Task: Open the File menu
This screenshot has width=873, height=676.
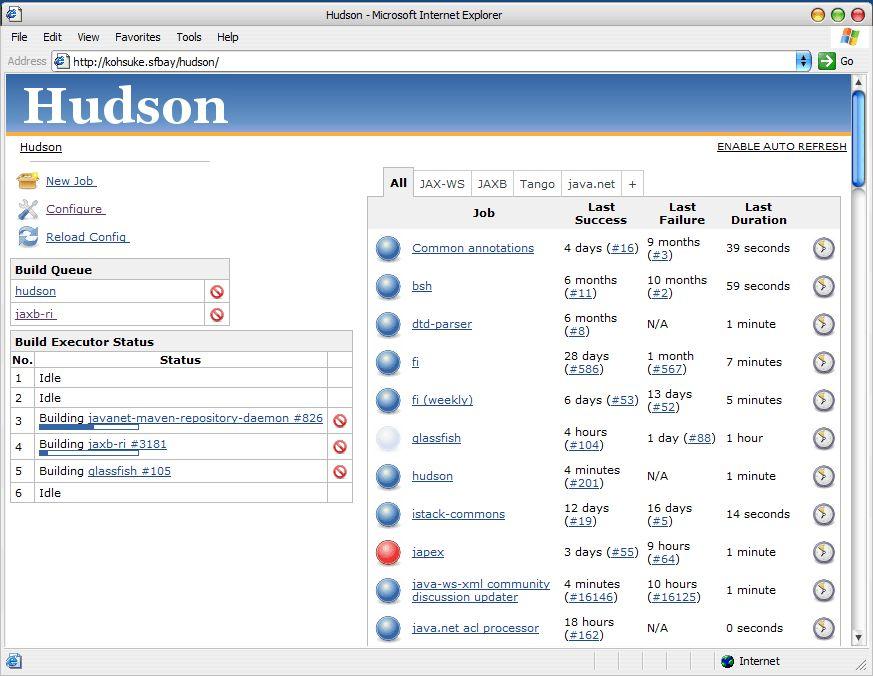Action: (x=19, y=37)
